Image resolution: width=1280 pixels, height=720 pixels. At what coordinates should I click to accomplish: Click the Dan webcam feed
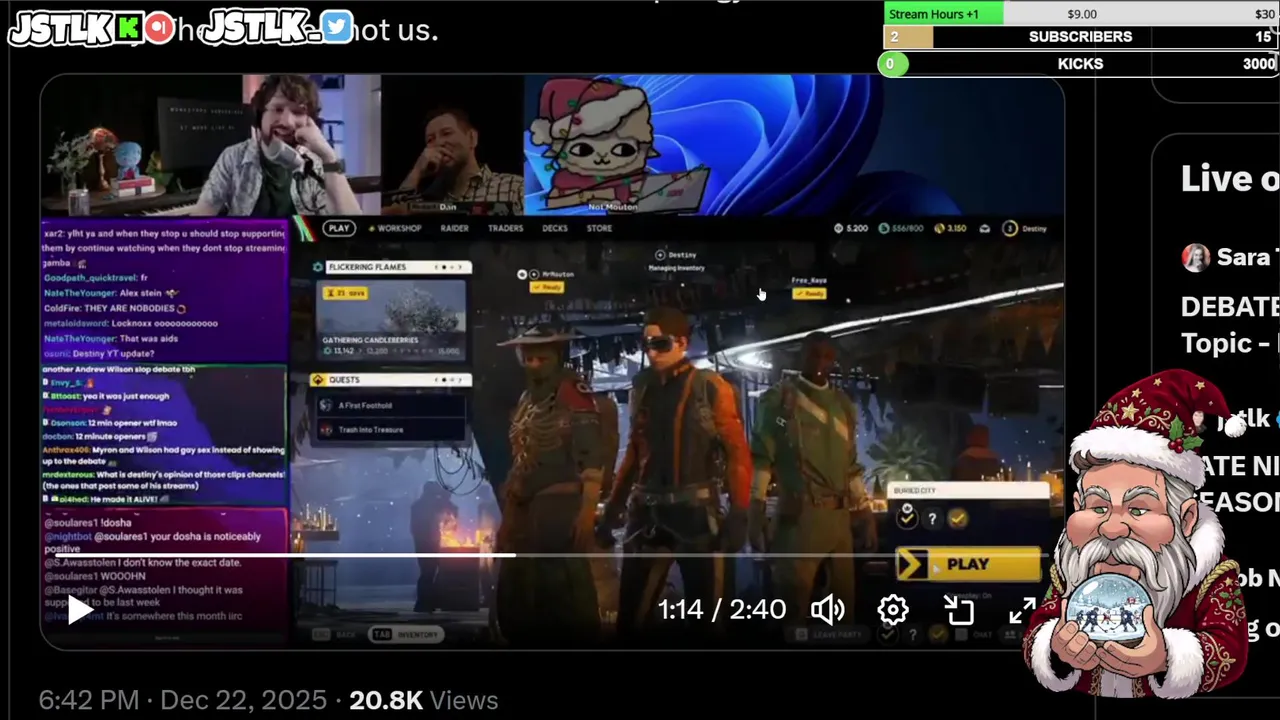point(452,145)
